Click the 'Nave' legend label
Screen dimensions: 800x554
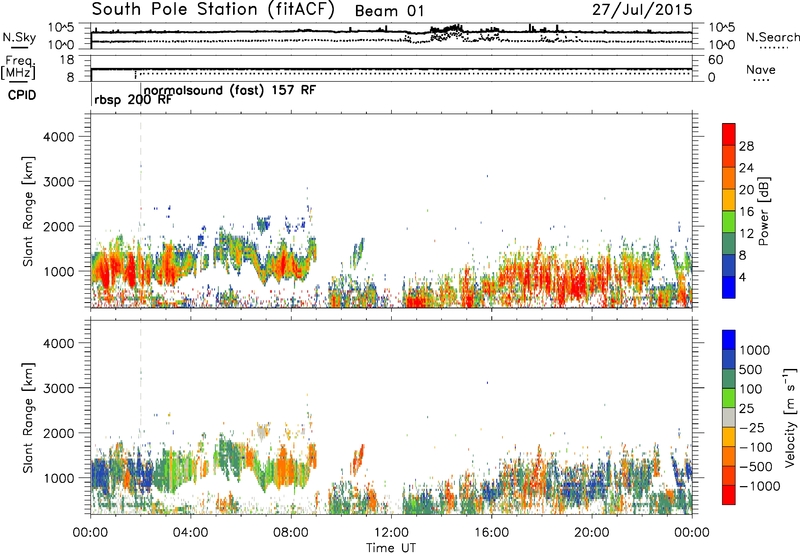pyautogui.click(x=761, y=69)
